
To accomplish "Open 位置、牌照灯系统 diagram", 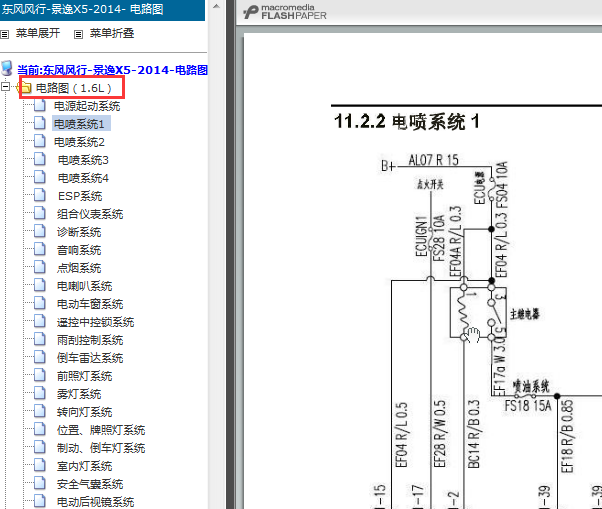I will [x=101, y=430].
